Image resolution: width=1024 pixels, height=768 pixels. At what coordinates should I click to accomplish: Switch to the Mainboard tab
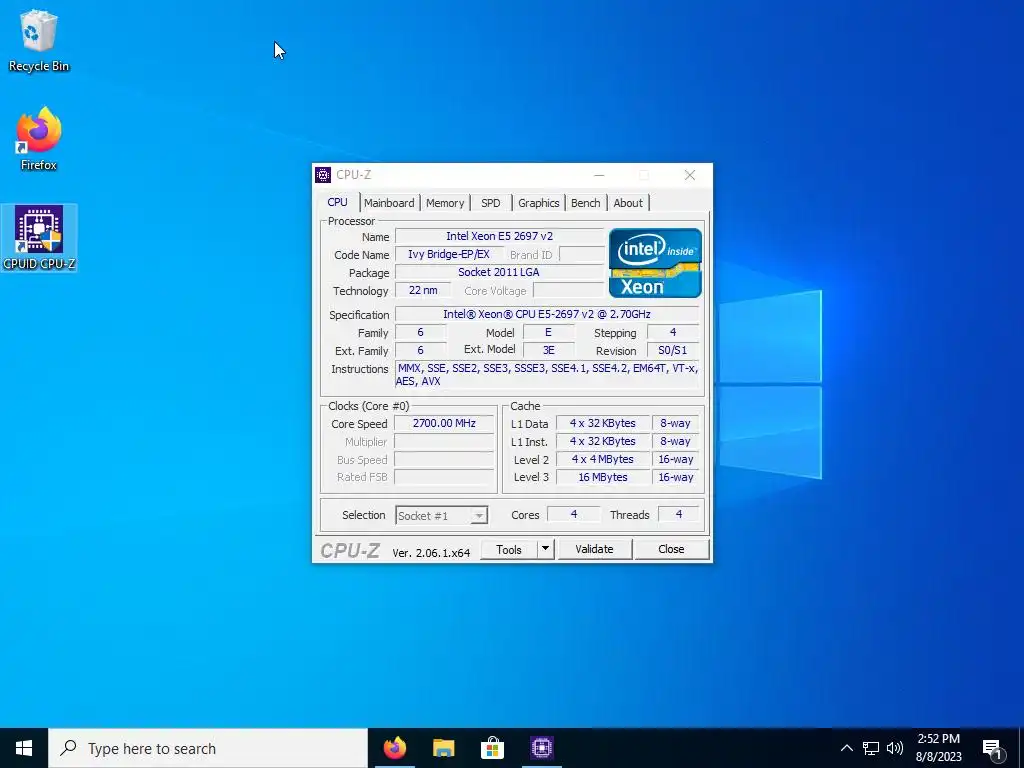(x=389, y=203)
